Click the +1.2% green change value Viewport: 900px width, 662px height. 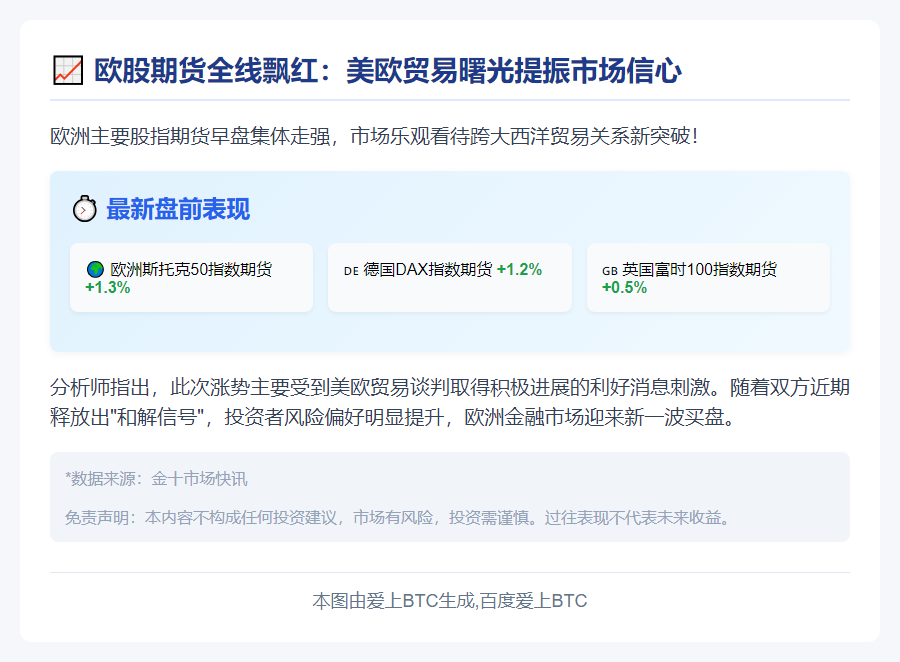[x=519, y=269]
